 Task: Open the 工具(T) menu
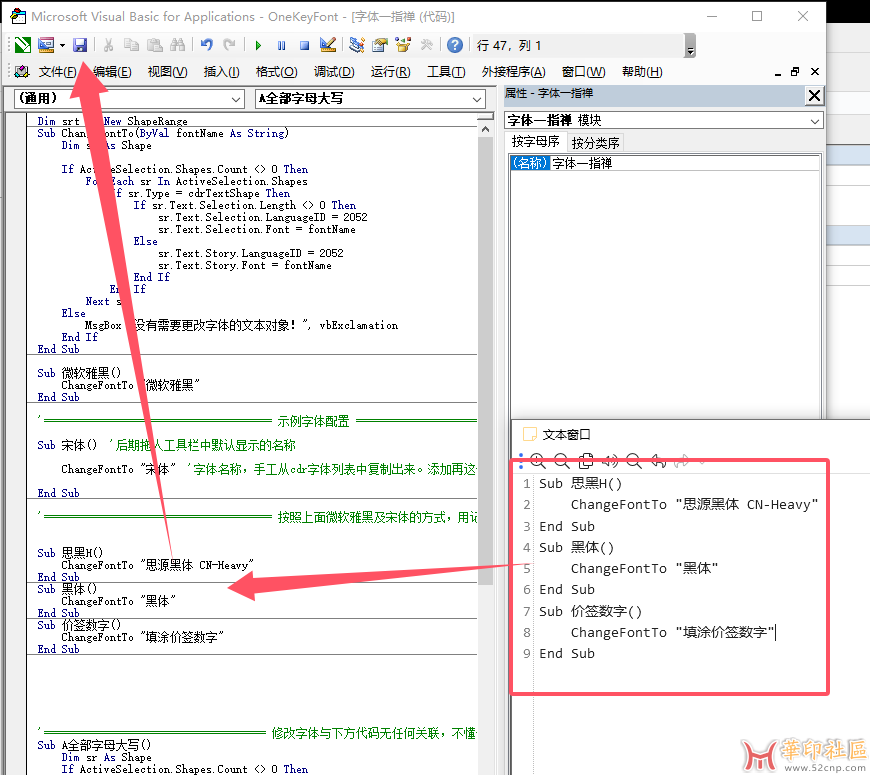[446, 72]
